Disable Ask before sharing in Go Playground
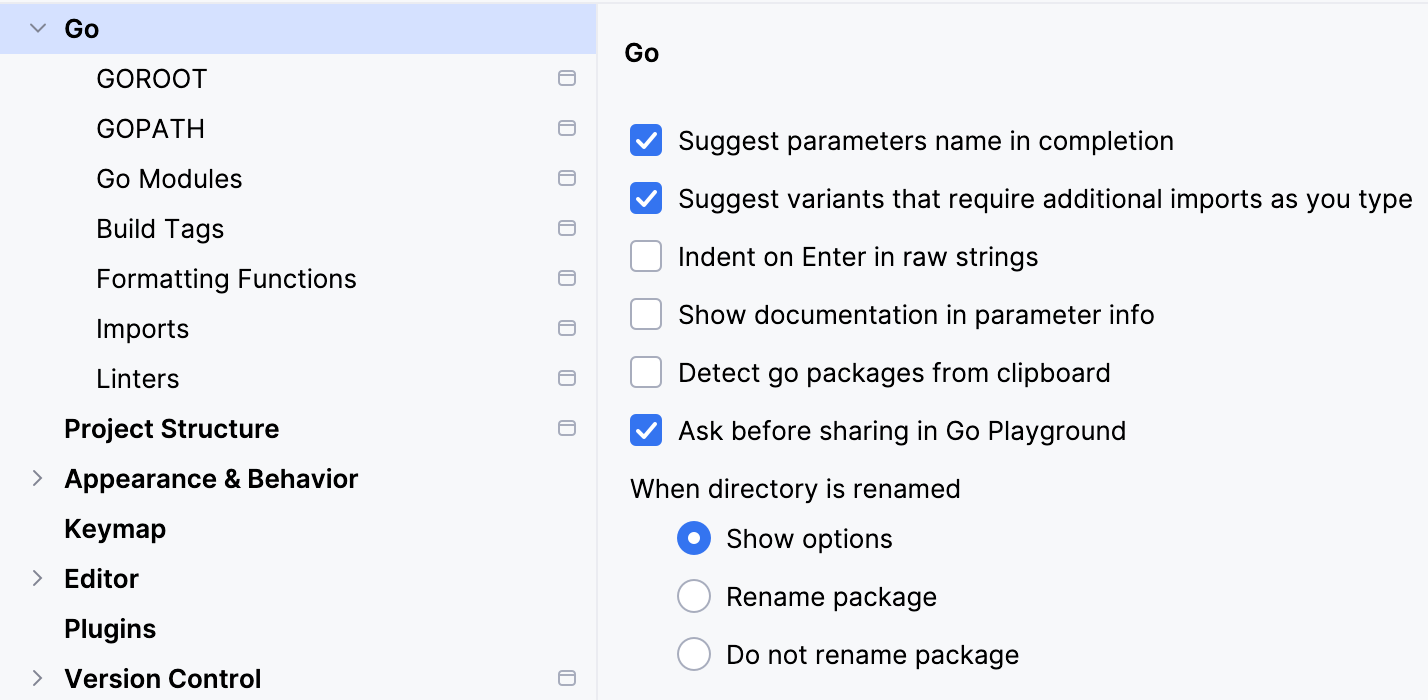The width and height of the screenshot is (1428, 700). click(x=646, y=430)
